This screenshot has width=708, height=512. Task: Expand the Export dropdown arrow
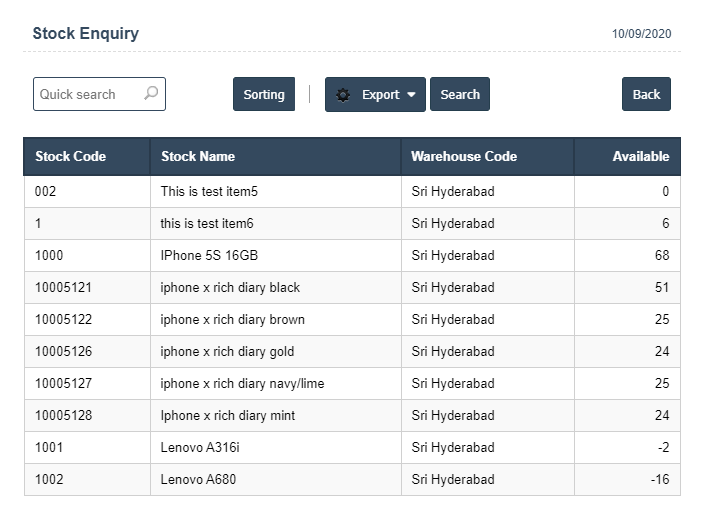[x=411, y=95]
